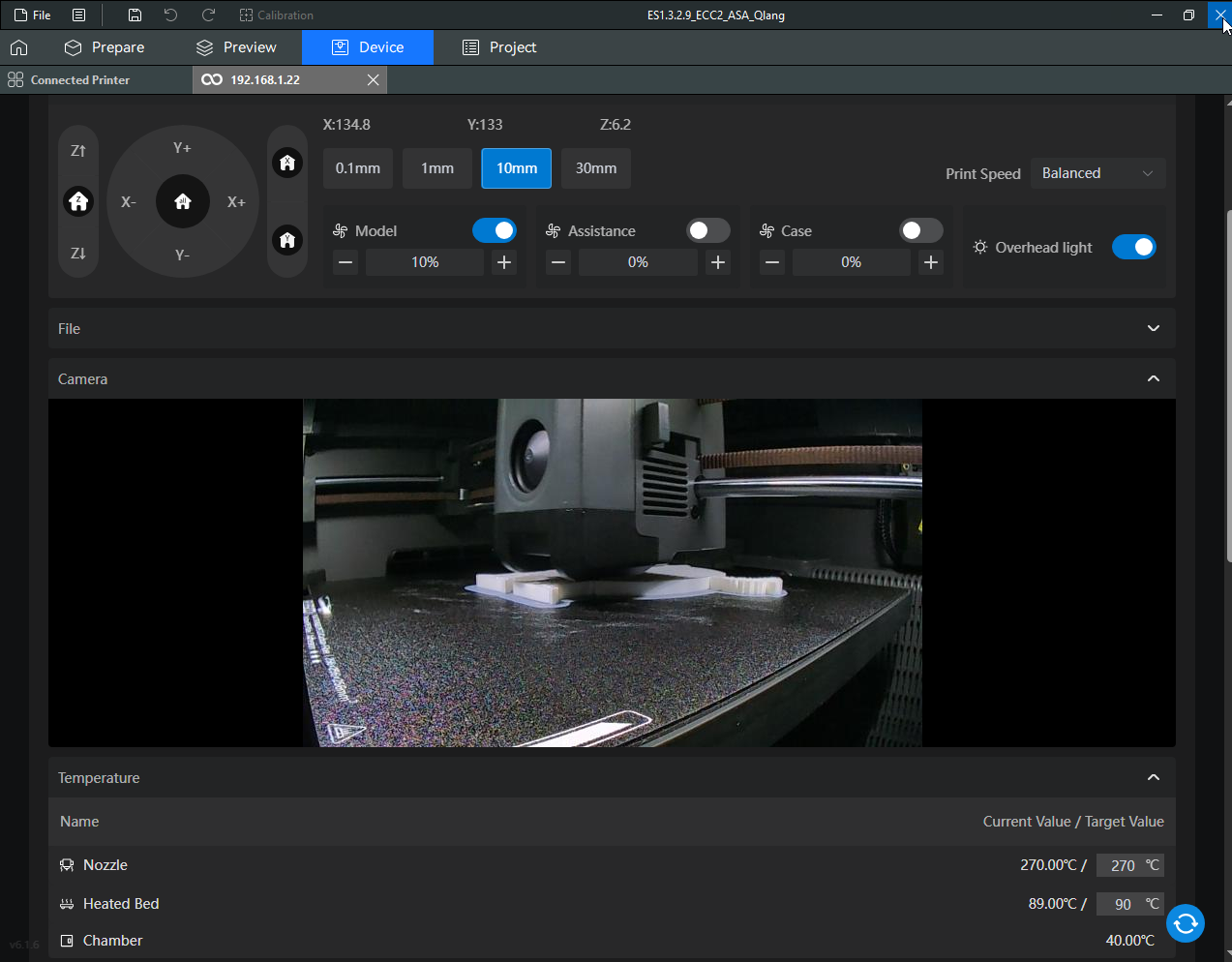
Task: Go to the Home screen icon
Action: pos(19,47)
